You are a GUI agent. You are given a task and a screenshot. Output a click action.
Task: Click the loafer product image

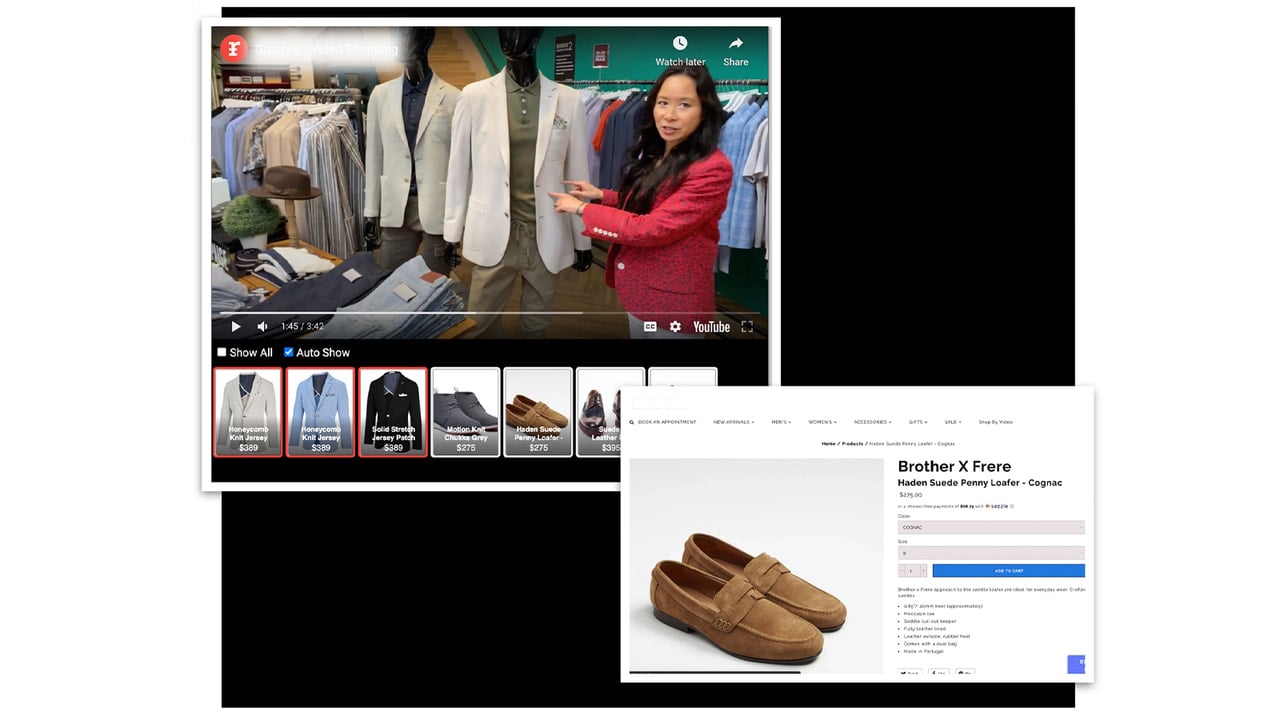756,564
